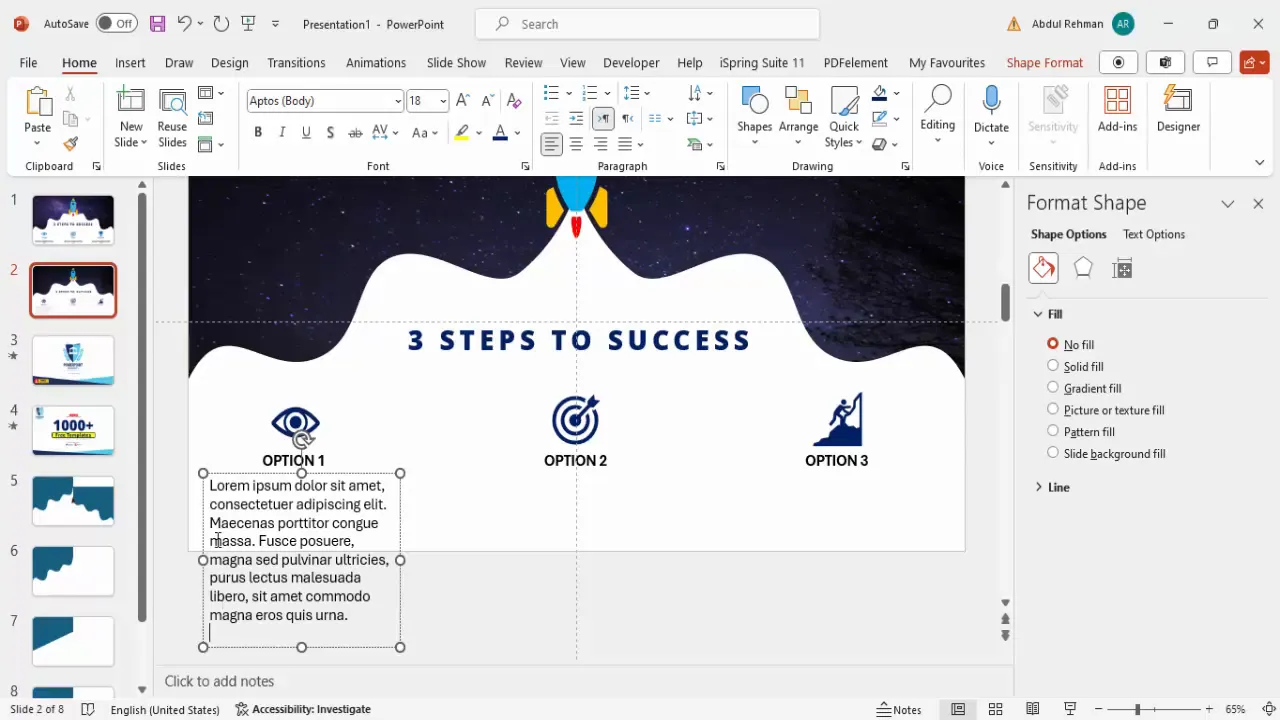Screen dimensions: 1280x720
Task: Open the Insert tab
Action: (130, 62)
